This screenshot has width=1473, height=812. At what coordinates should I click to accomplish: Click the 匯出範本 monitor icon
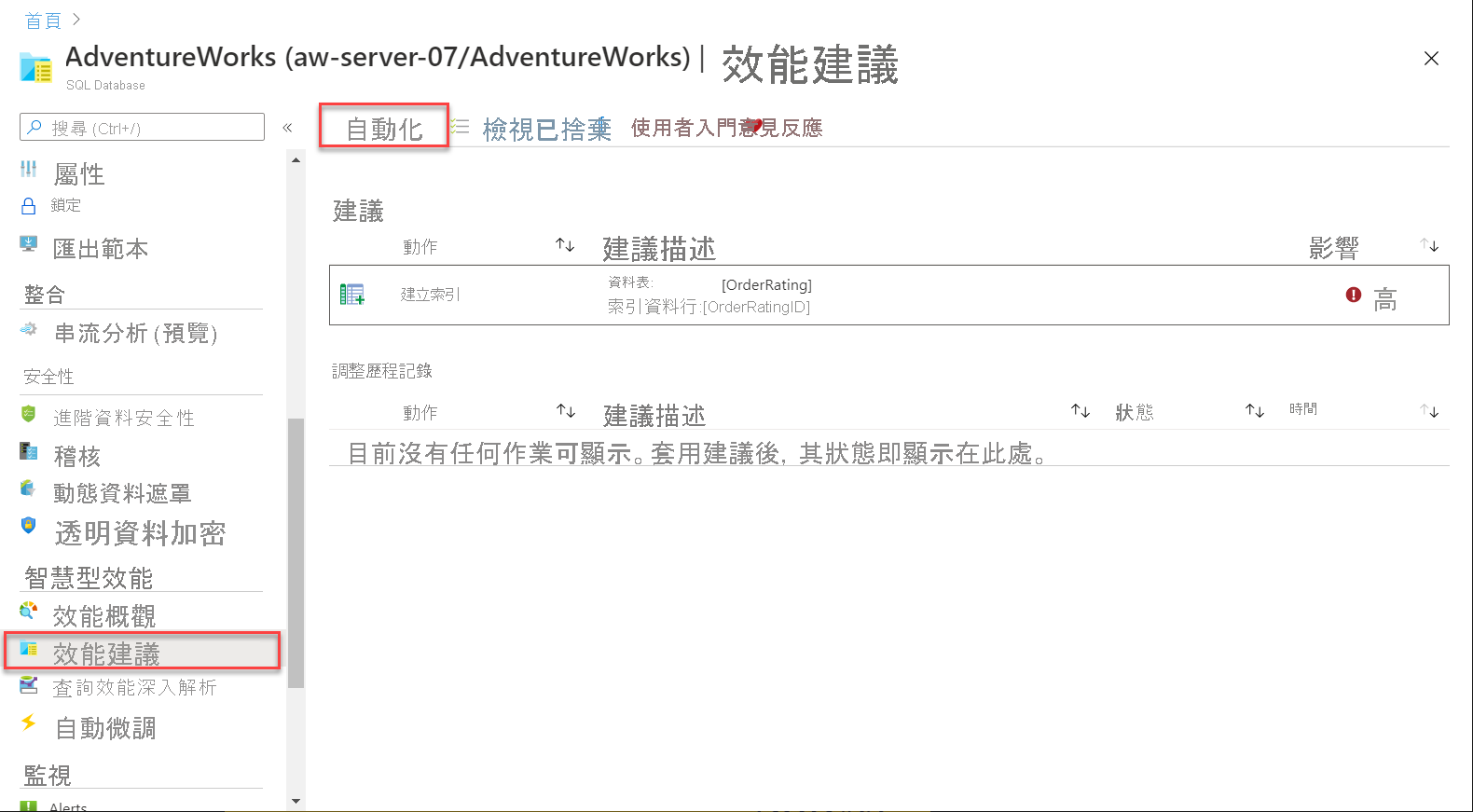[29, 244]
